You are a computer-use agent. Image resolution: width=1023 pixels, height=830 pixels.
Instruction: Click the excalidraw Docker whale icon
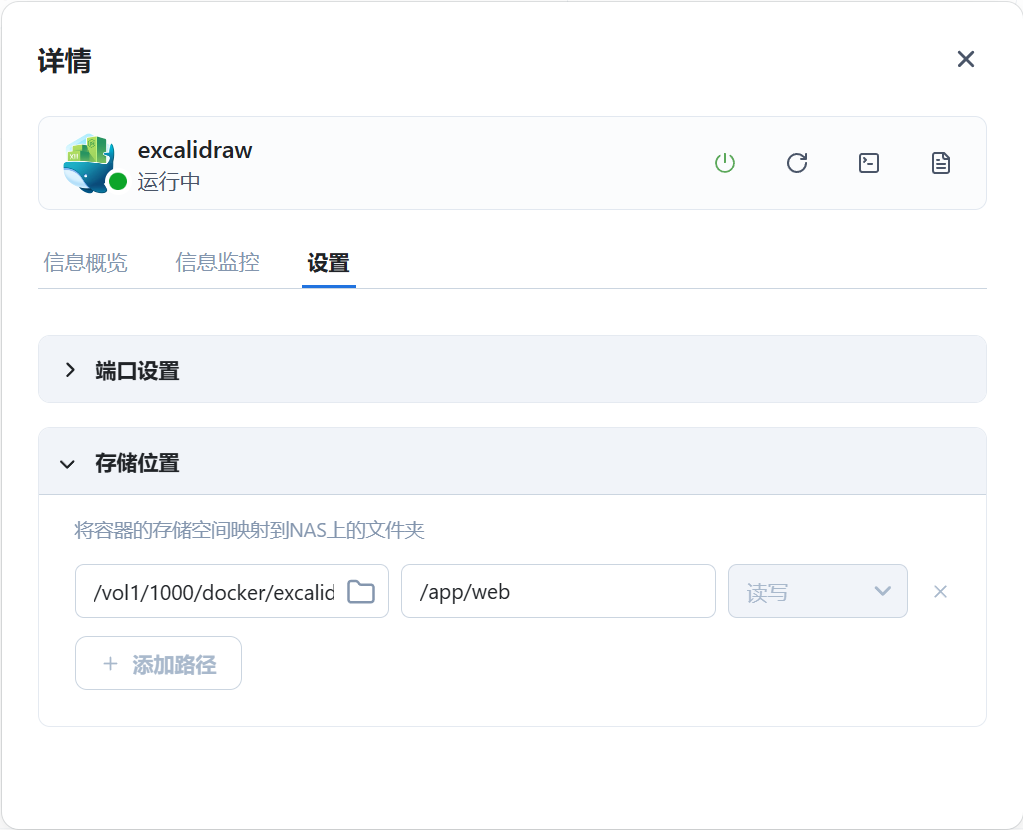point(91,163)
